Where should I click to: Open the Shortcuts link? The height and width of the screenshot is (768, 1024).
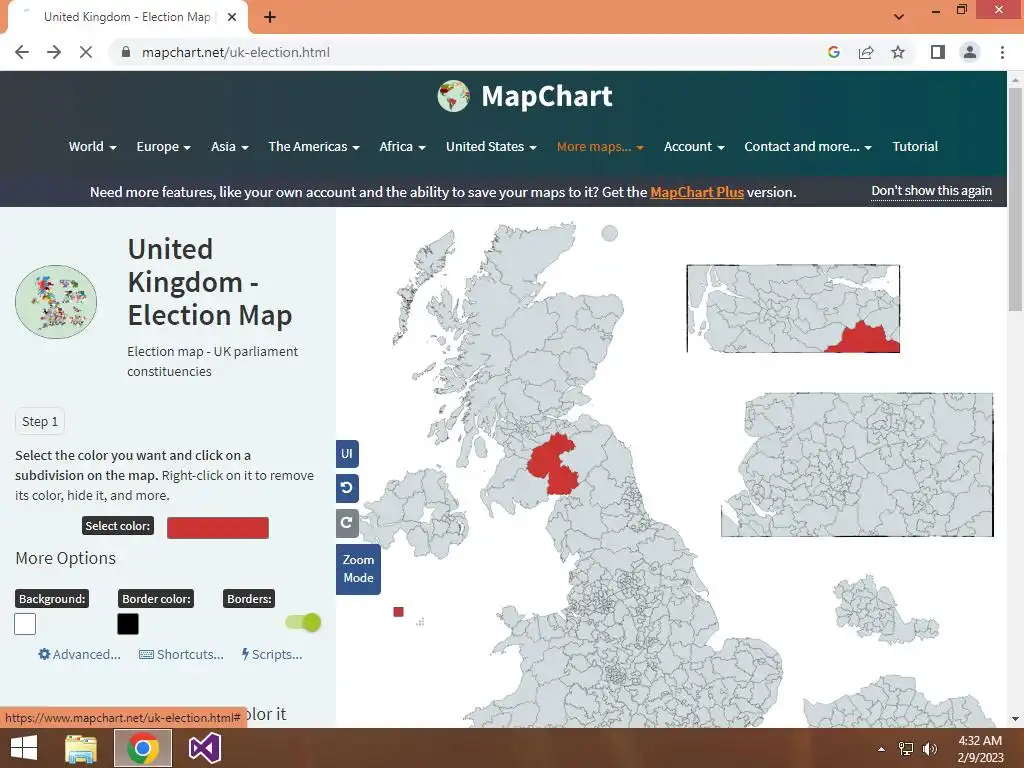coord(181,654)
